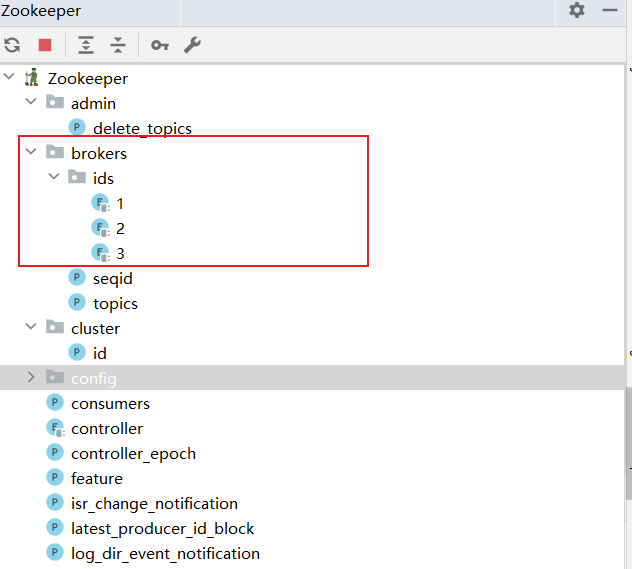Image resolution: width=632 pixels, height=569 pixels.
Task: Collapse the cluster folder
Action: [x=31, y=326]
